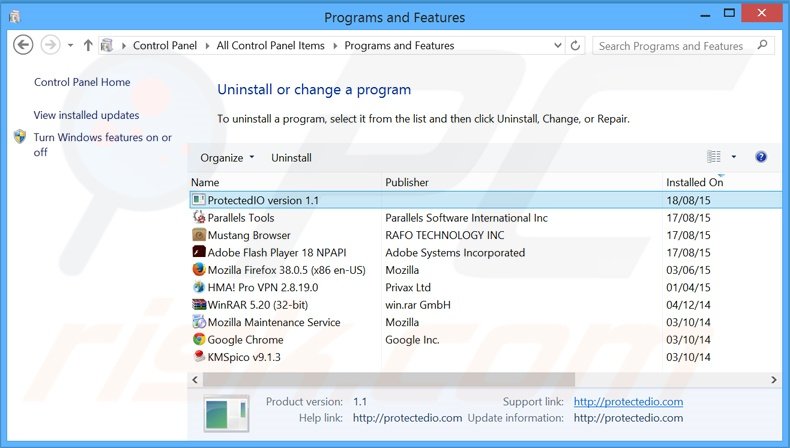Click publisher Parallels Software International Inc

[466, 218]
